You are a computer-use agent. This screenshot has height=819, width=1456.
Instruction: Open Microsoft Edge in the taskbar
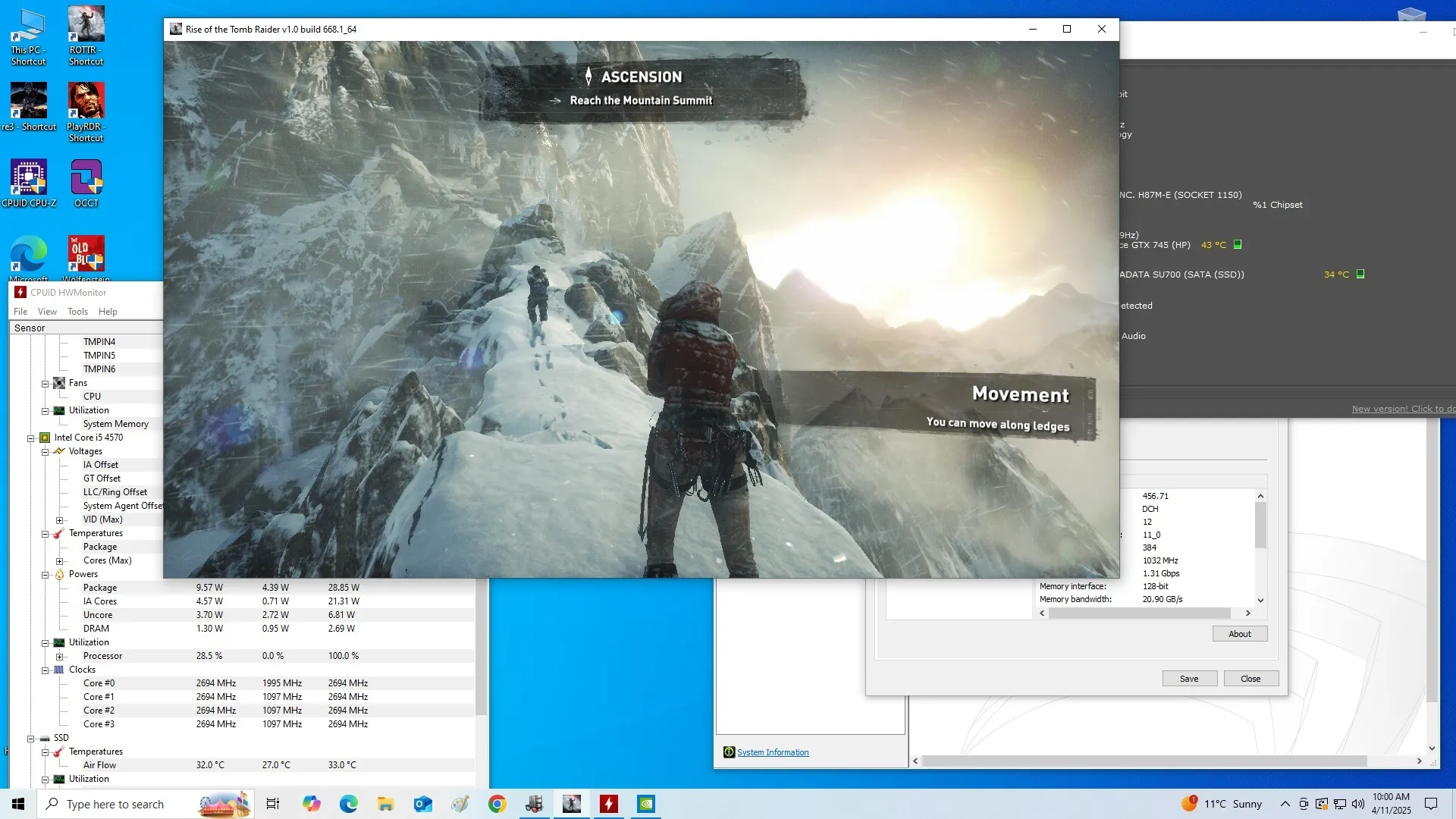[348, 804]
